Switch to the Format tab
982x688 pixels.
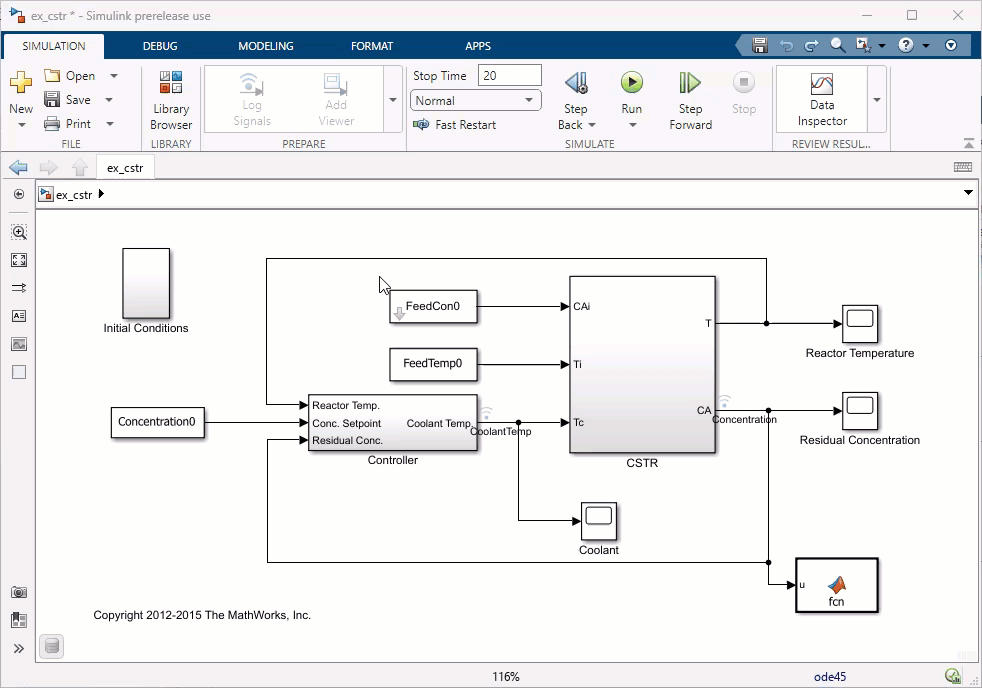click(372, 46)
